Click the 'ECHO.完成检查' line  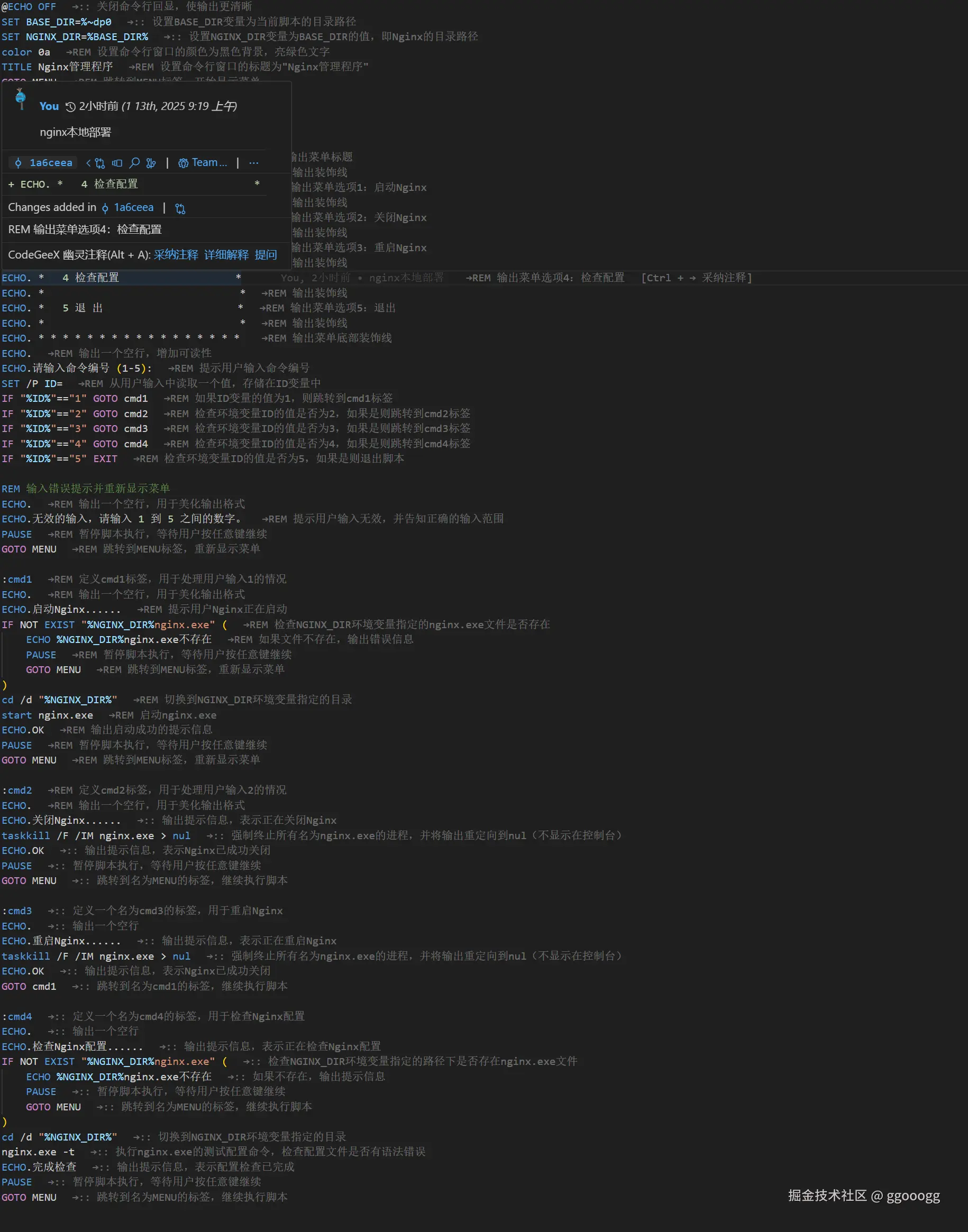39,1167
